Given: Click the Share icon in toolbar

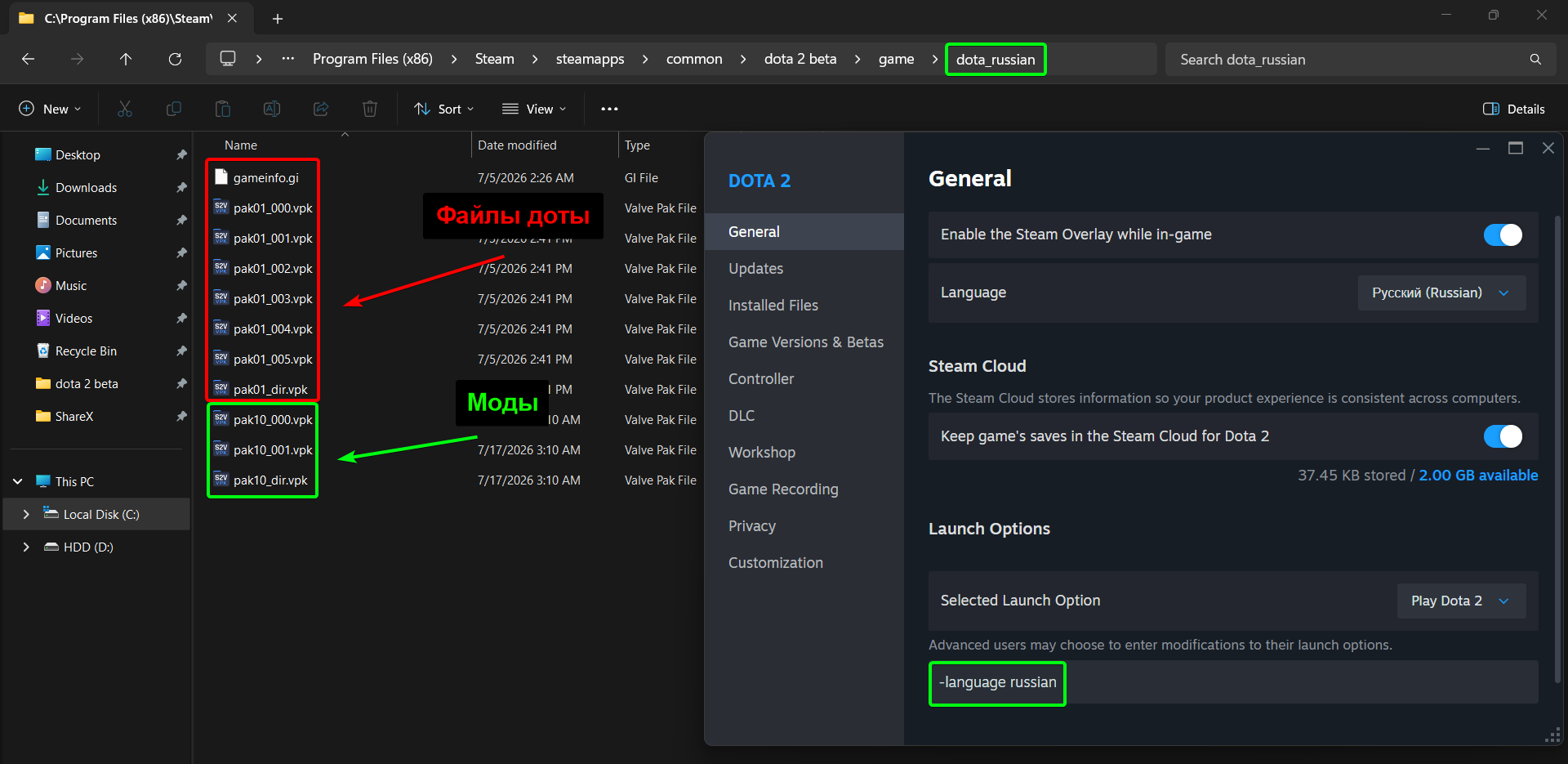Looking at the screenshot, I should [321, 109].
